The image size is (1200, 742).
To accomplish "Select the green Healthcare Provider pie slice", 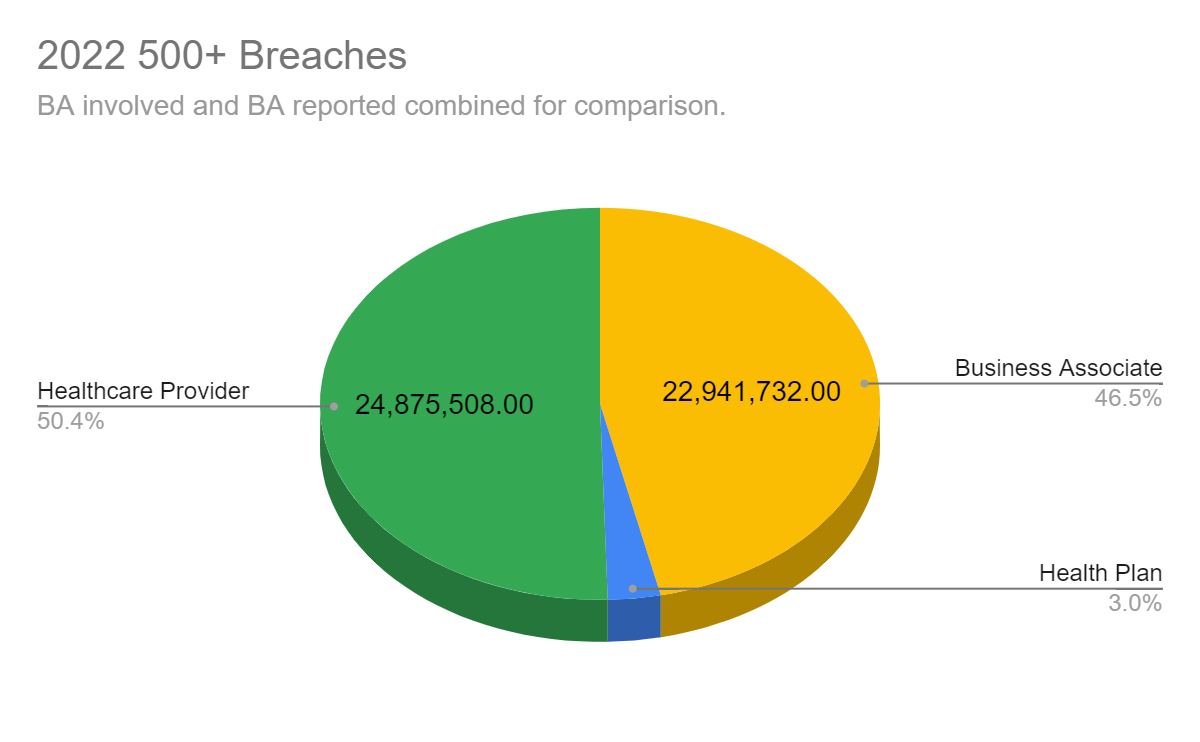I will 460,300.
